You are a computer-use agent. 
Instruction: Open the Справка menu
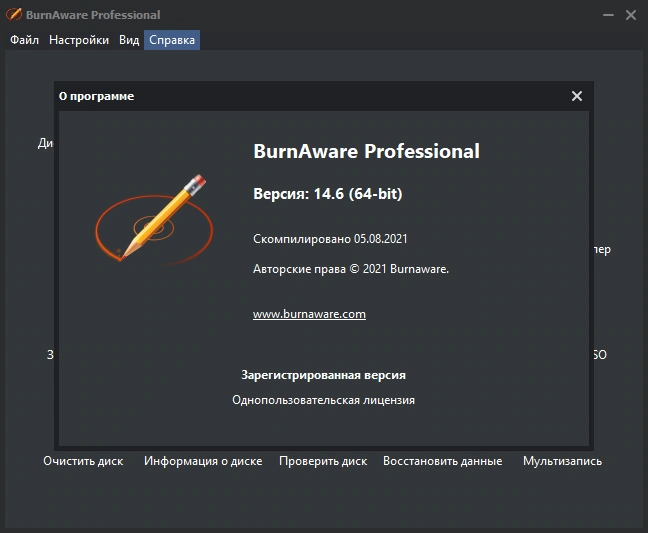(172, 40)
